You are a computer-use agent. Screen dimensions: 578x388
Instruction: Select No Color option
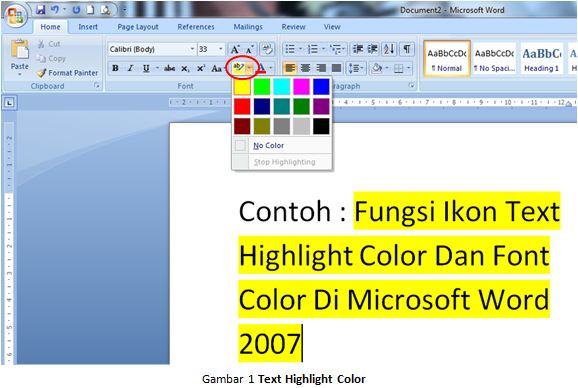click(282, 146)
